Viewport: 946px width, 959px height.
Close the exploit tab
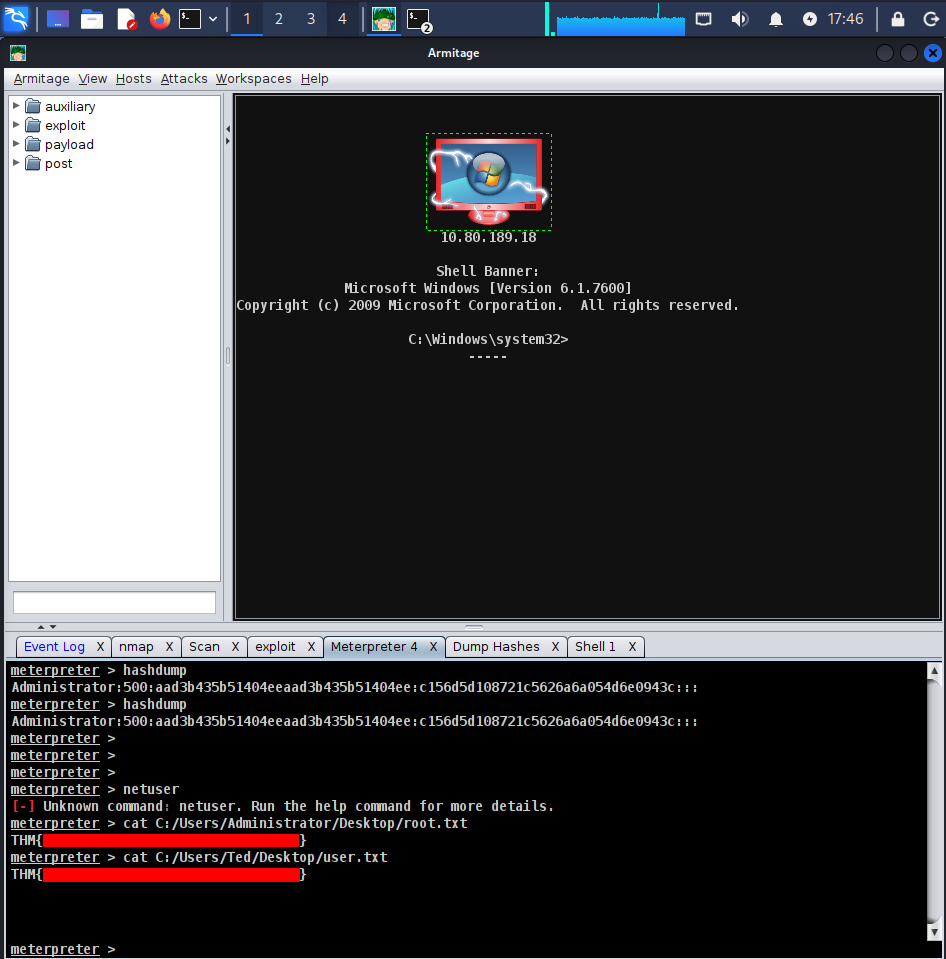point(311,646)
